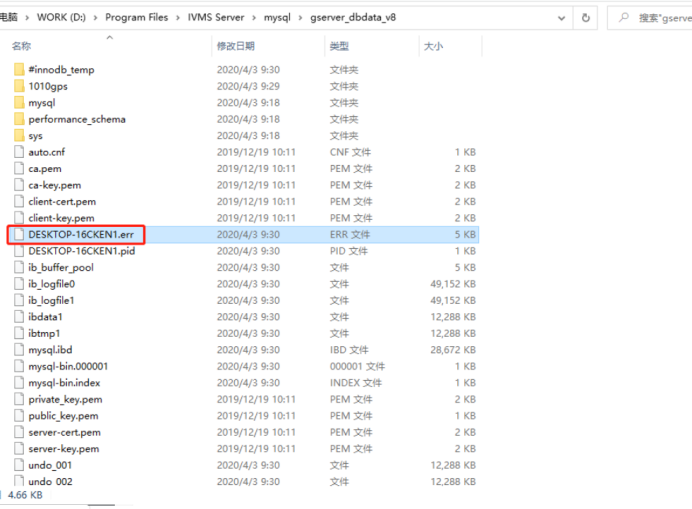Select the server-cert.pem file
This screenshot has width=692, height=509.
point(64,432)
